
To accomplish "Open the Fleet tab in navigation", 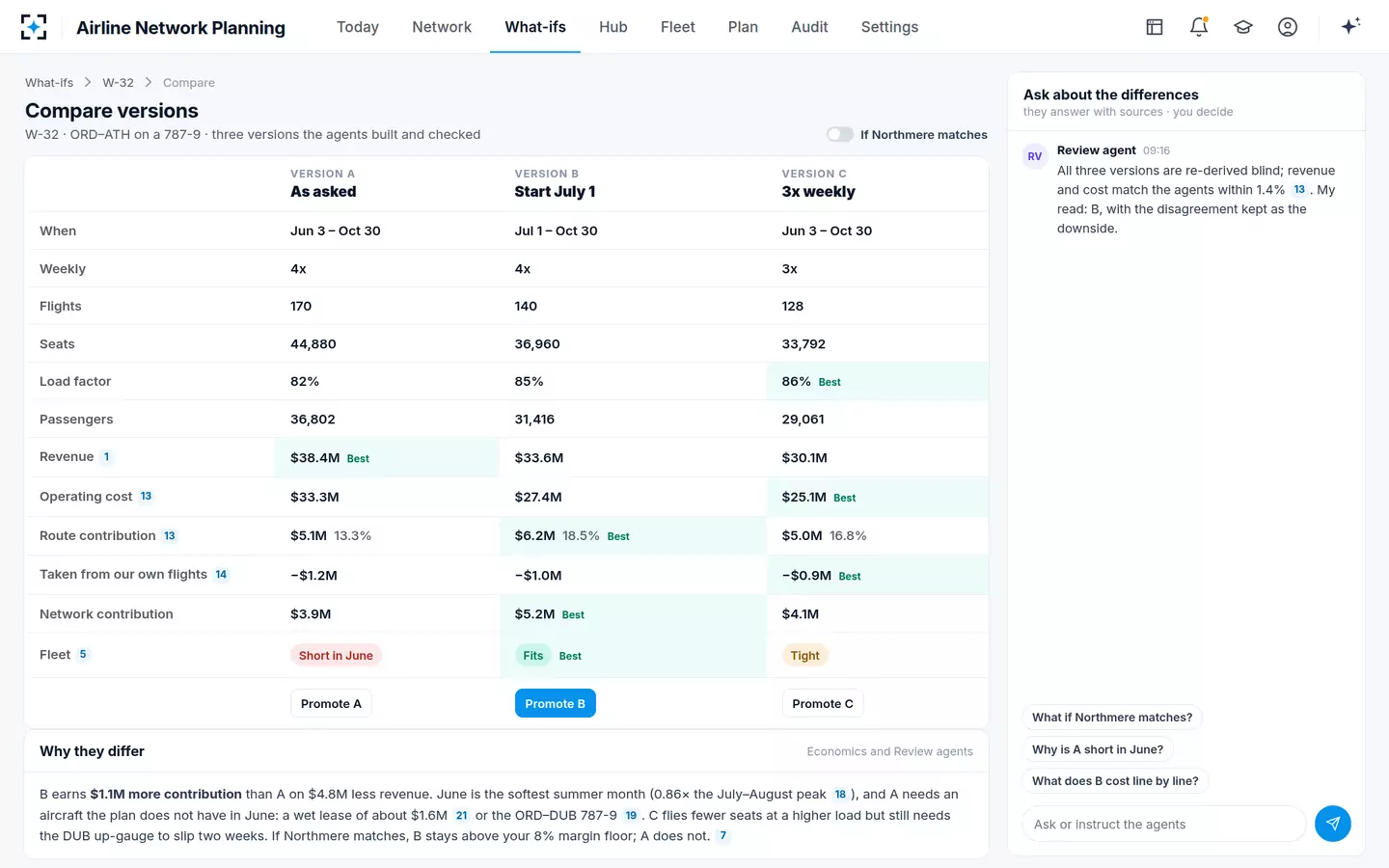I will click(678, 27).
